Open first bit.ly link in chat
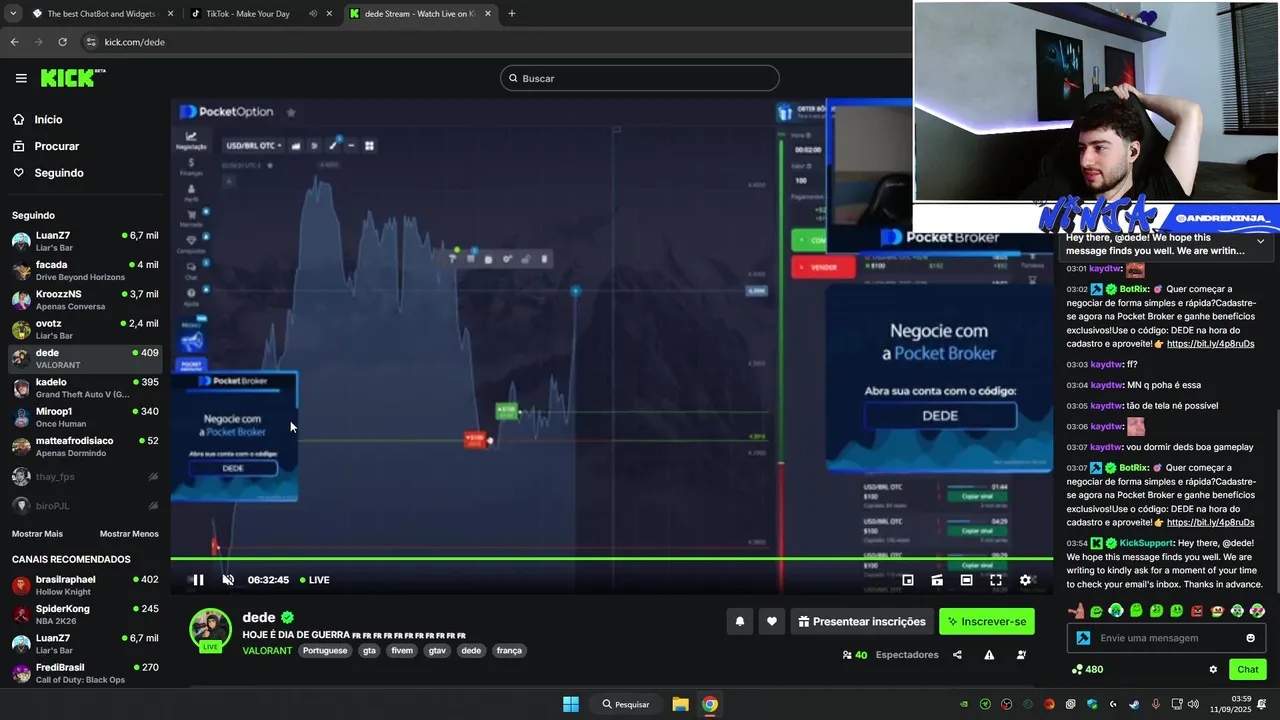Screen dimensions: 1280x720 (1210, 344)
